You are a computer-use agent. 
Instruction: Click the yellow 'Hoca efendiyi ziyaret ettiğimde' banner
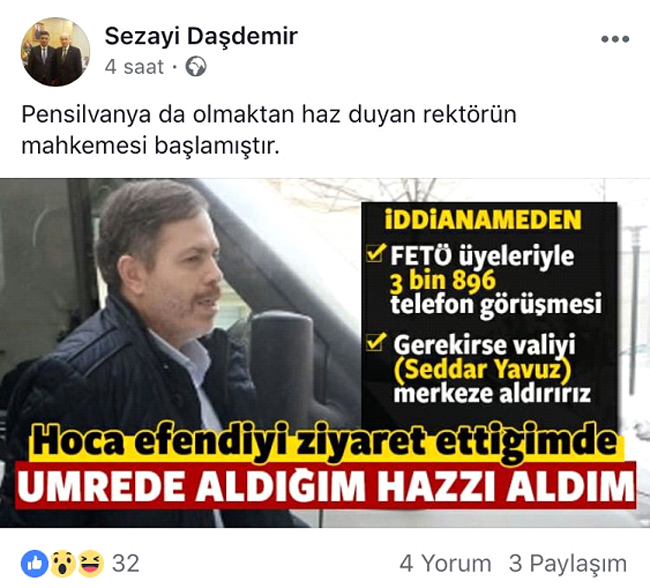326,441
